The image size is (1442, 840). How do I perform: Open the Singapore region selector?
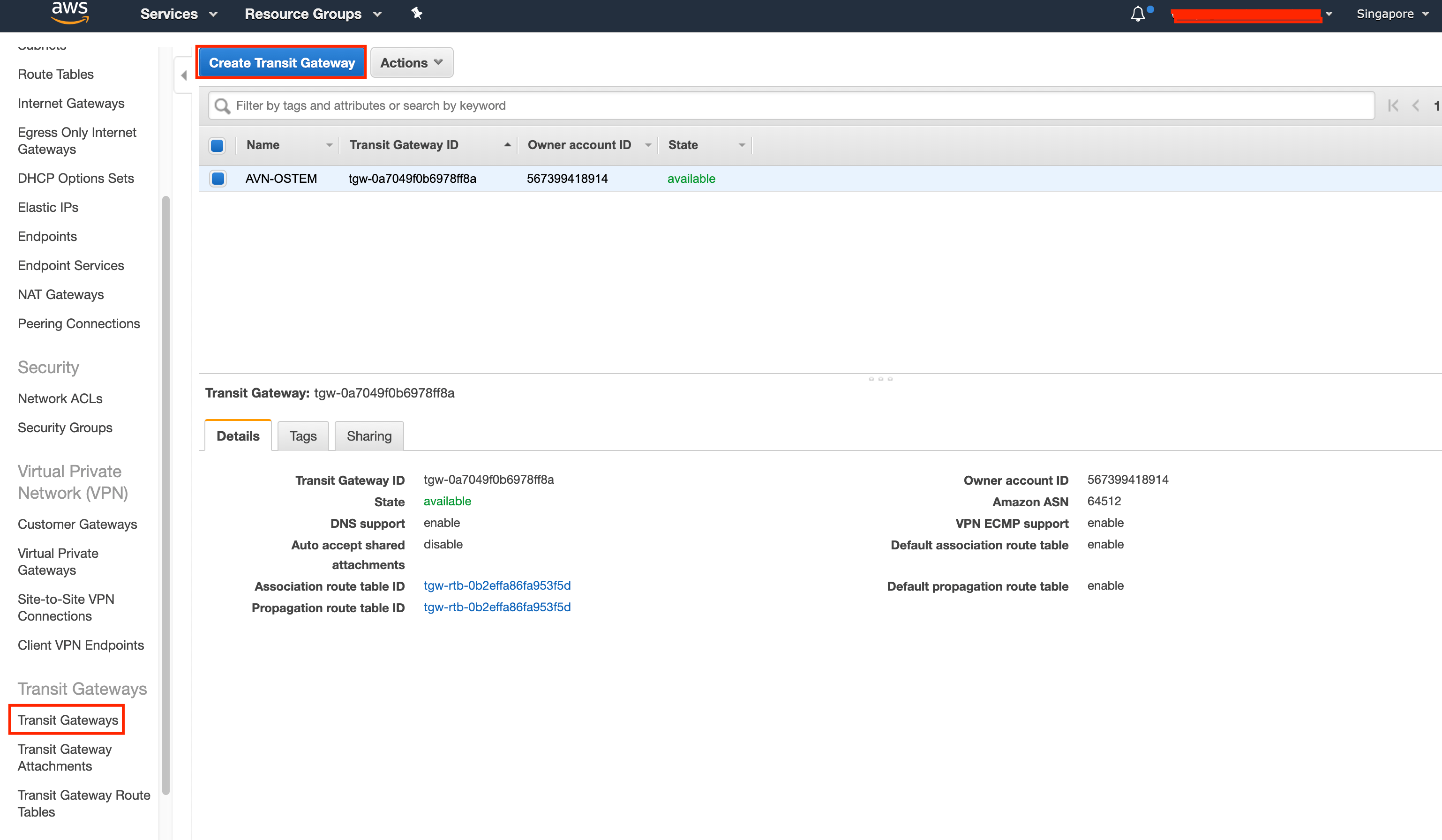(x=1392, y=14)
